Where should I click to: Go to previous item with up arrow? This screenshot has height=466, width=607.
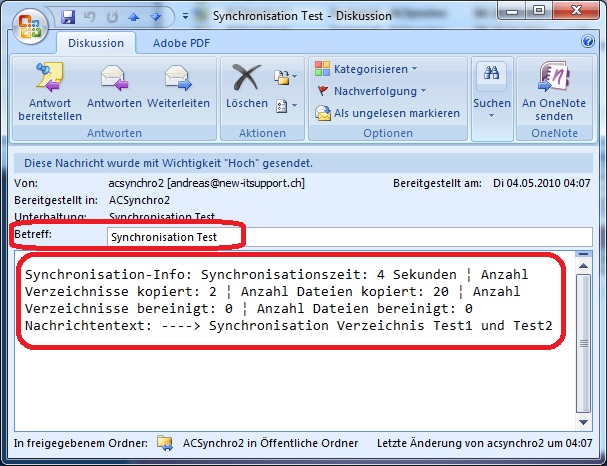(x=134, y=17)
